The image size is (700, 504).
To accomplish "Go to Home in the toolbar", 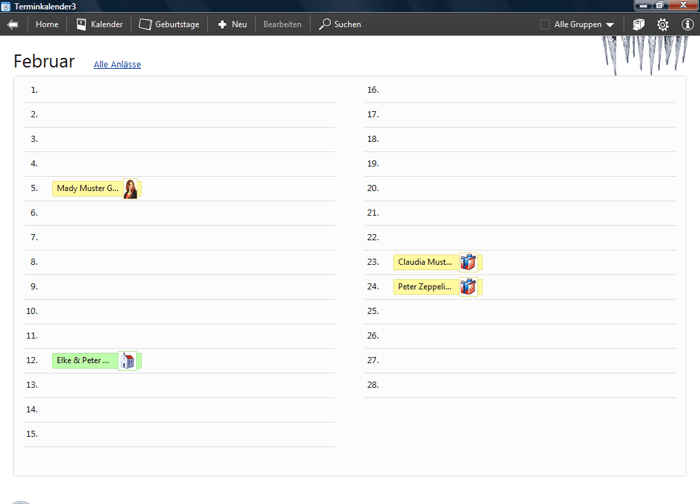I will (46, 24).
